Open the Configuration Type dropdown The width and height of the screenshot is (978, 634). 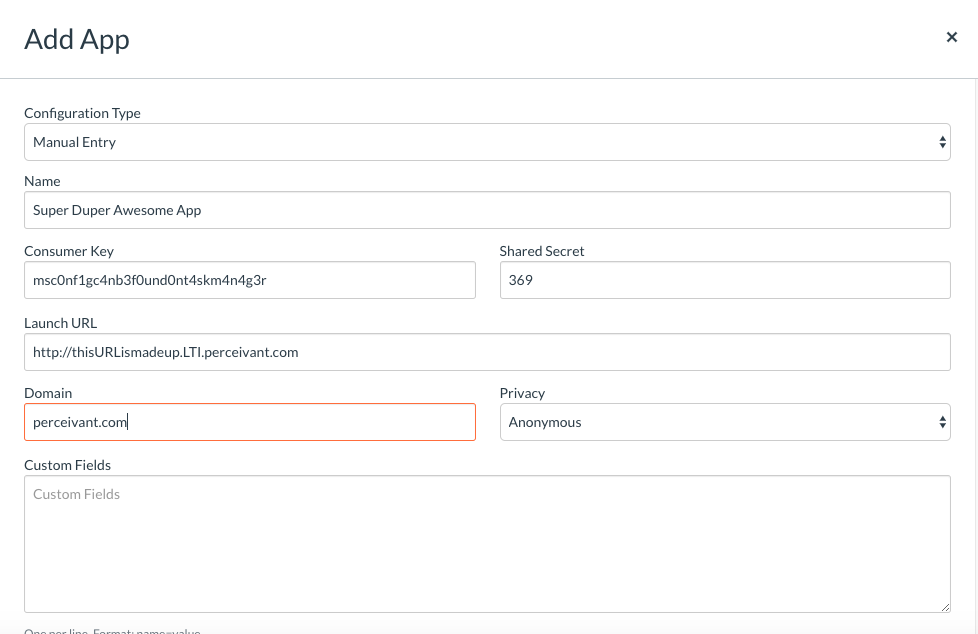click(487, 142)
